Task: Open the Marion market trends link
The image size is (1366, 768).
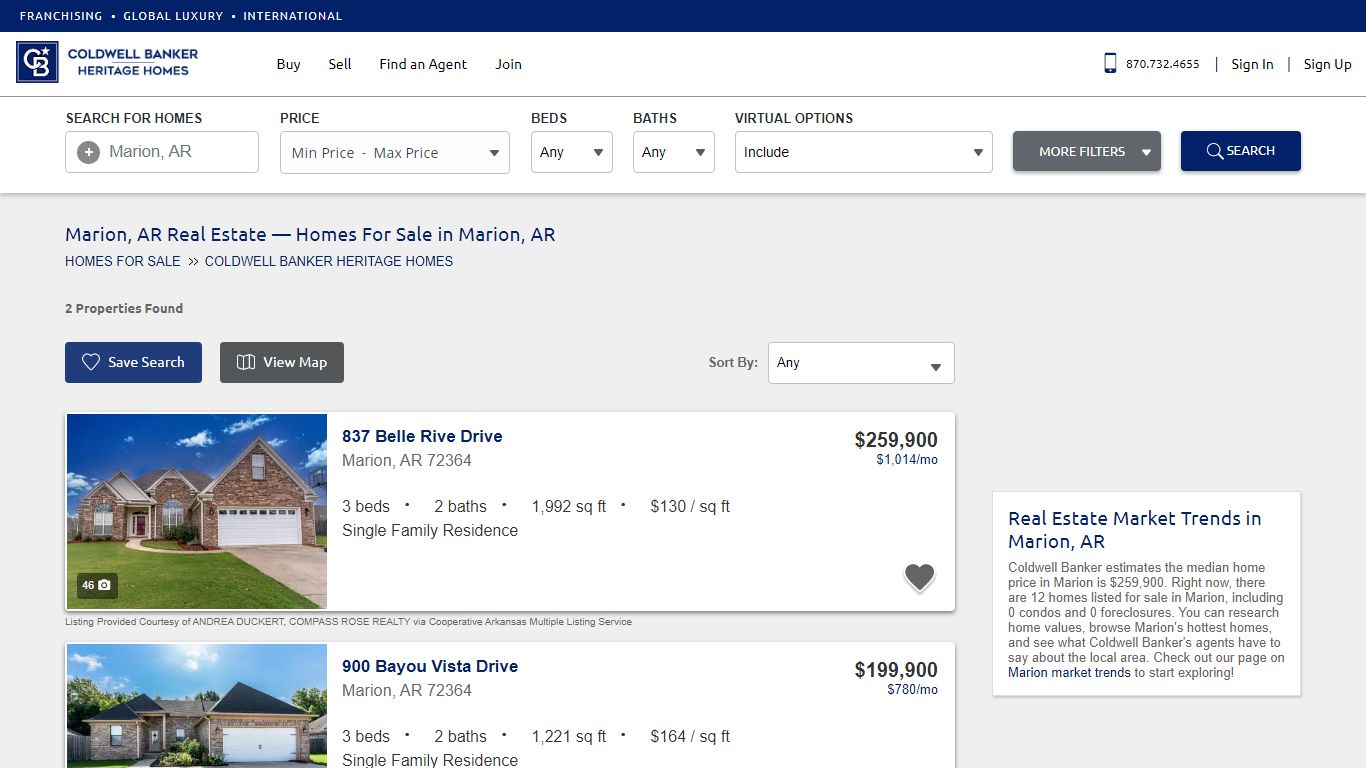Action: (1069, 673)
